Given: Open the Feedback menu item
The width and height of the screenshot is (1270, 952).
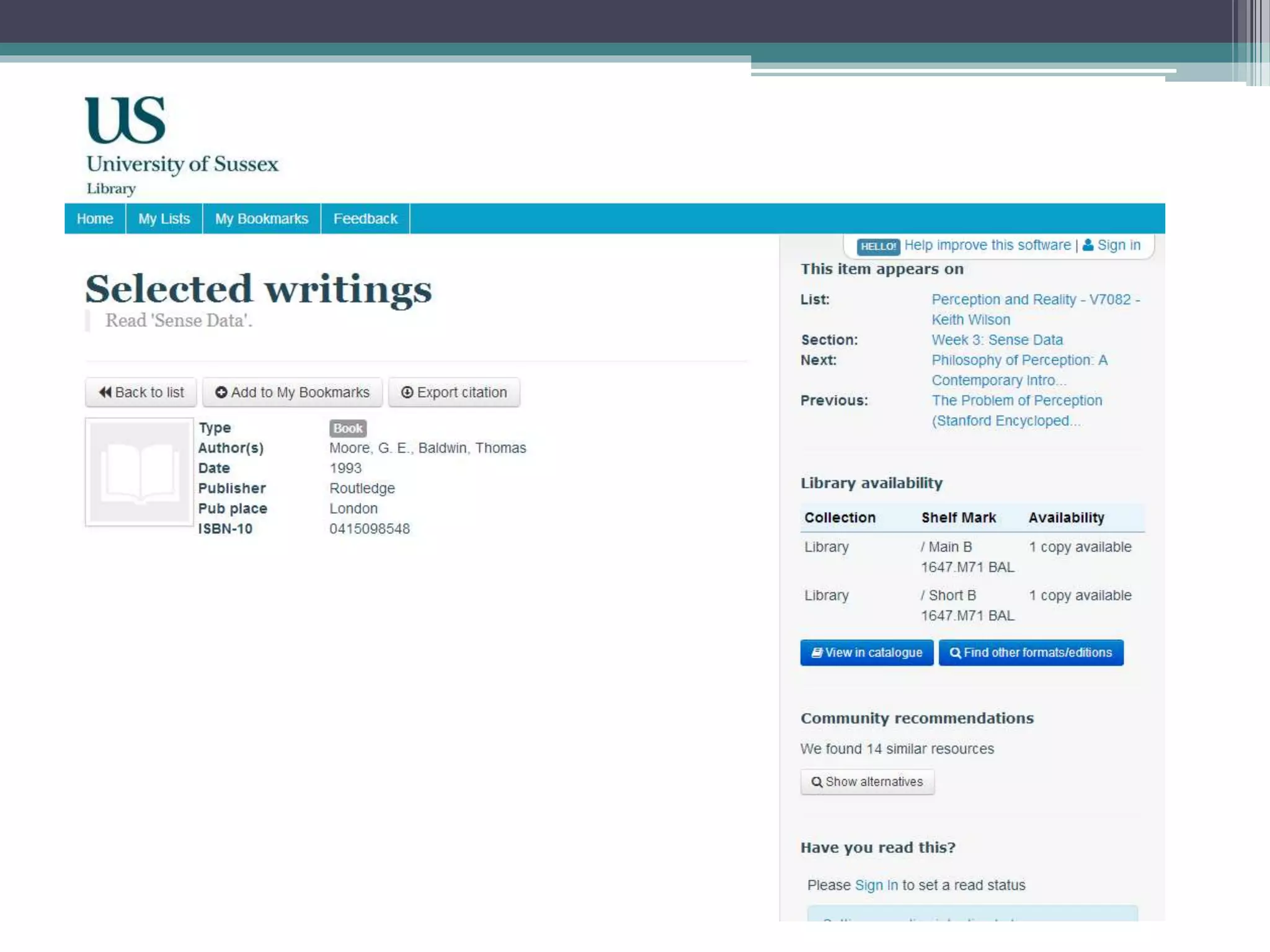Looking at the screenshot, I should [365, 219].
